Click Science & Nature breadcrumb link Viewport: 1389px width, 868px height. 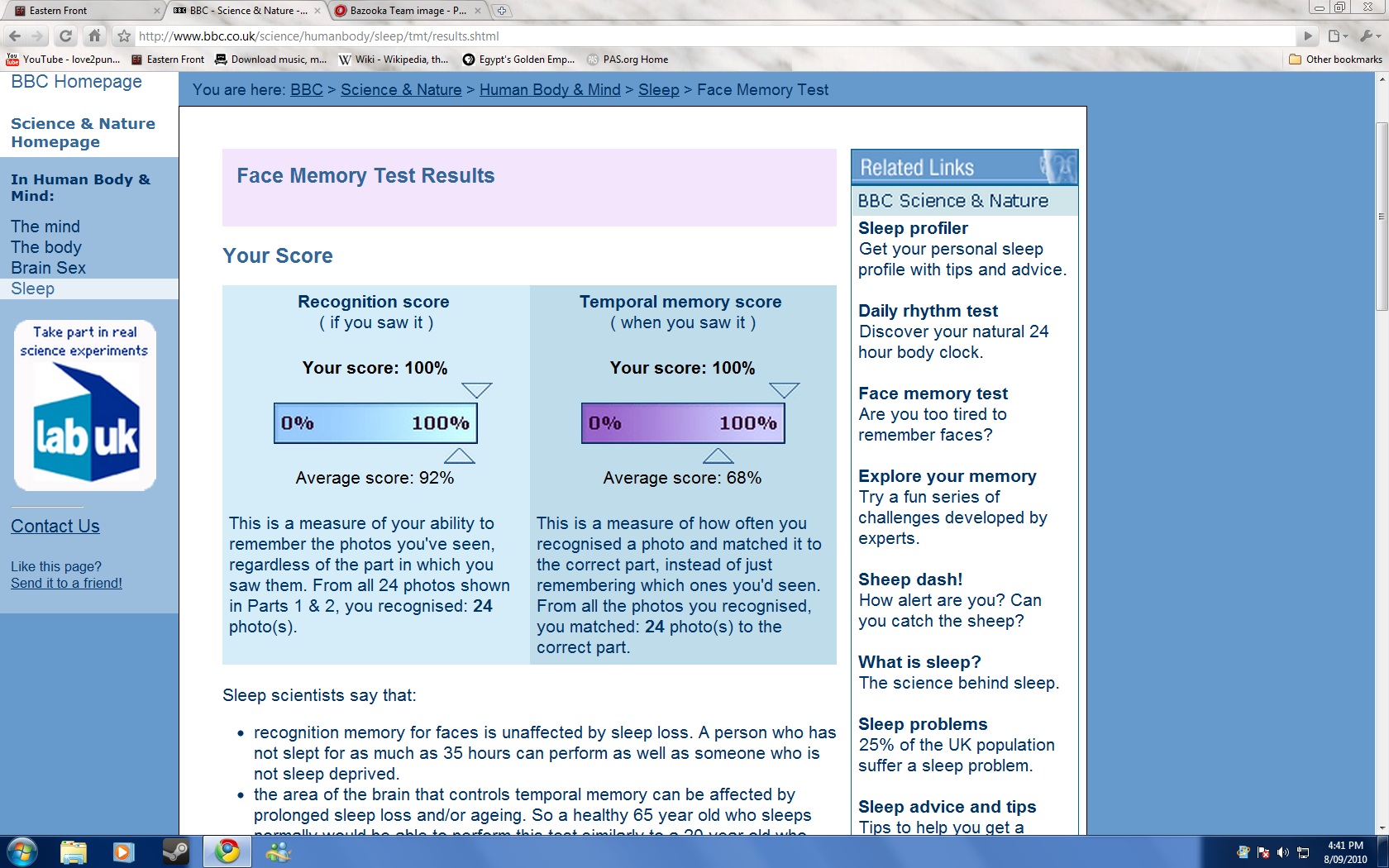[401, 90]
